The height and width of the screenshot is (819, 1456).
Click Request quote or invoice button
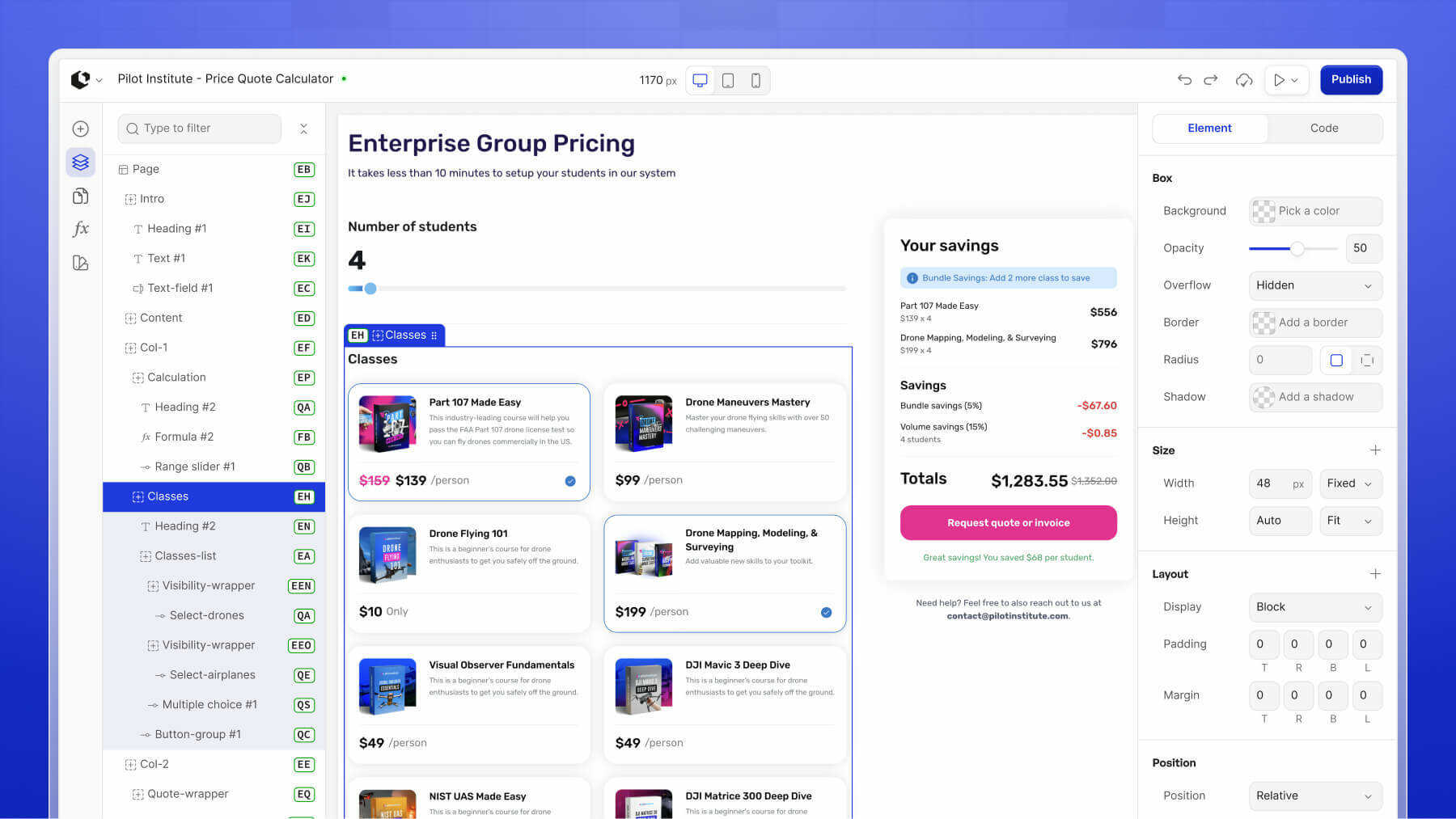(x=1008, y=523)
